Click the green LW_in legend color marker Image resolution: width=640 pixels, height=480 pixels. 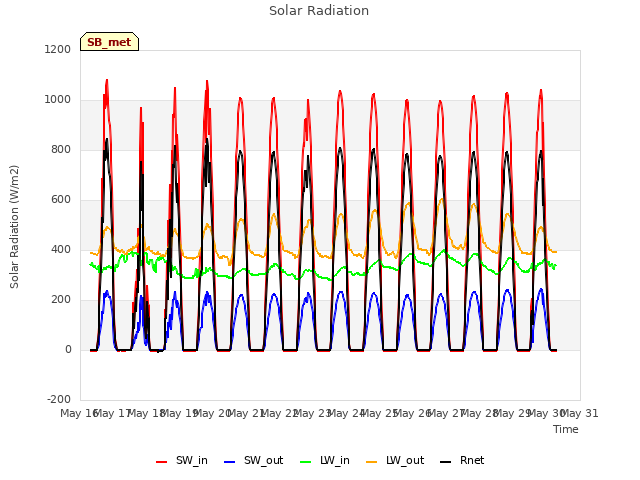(x=305, y=462)
